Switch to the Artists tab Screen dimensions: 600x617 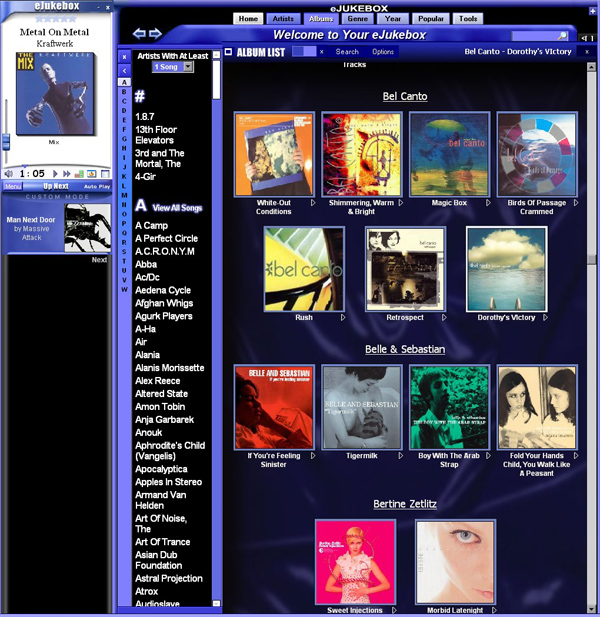click(x=283, y=18)
